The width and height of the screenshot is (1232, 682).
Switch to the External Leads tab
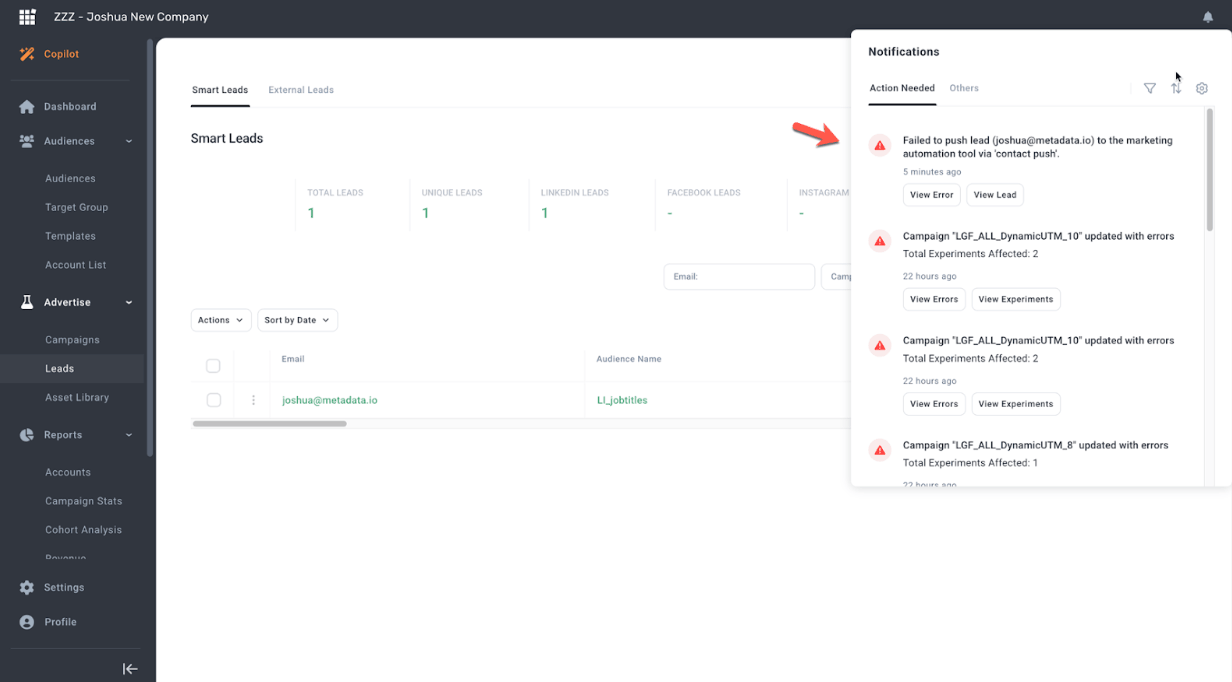tap(301, 90)
